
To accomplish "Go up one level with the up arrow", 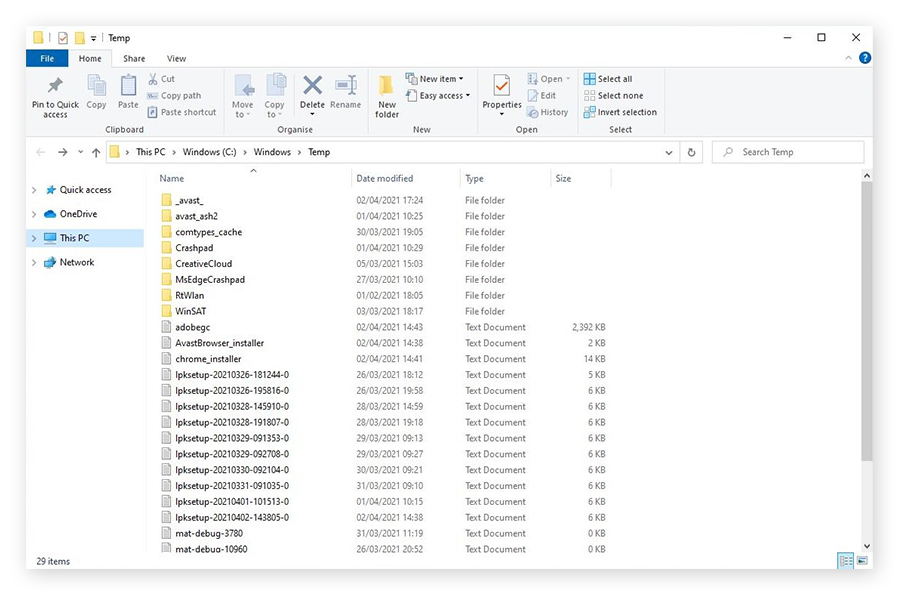I will 96,152.
